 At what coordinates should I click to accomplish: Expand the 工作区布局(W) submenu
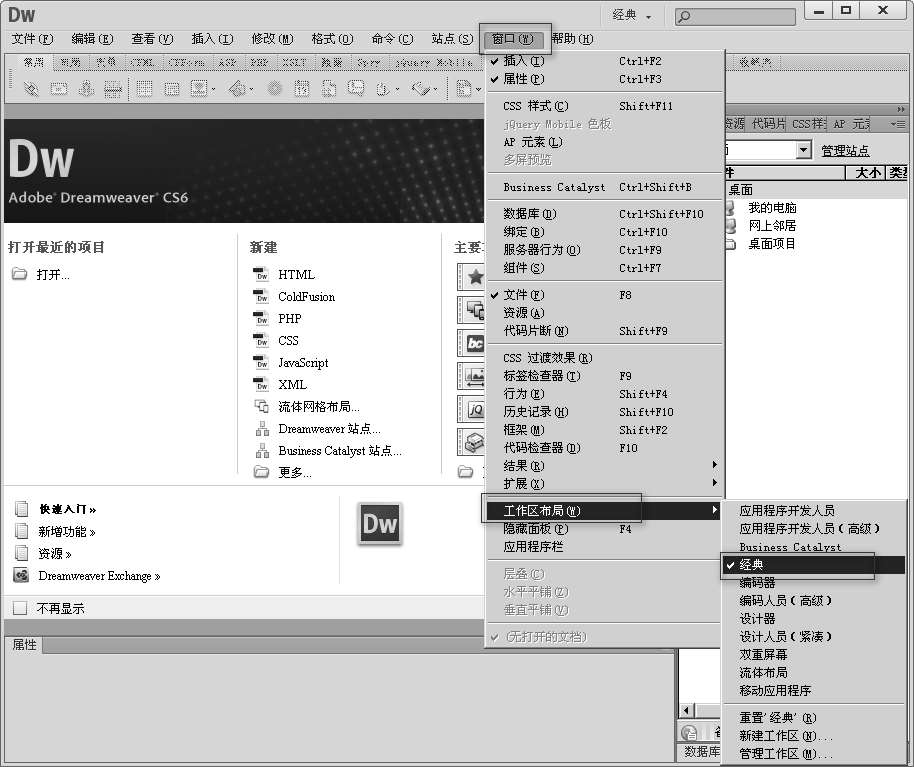point(604,511)
